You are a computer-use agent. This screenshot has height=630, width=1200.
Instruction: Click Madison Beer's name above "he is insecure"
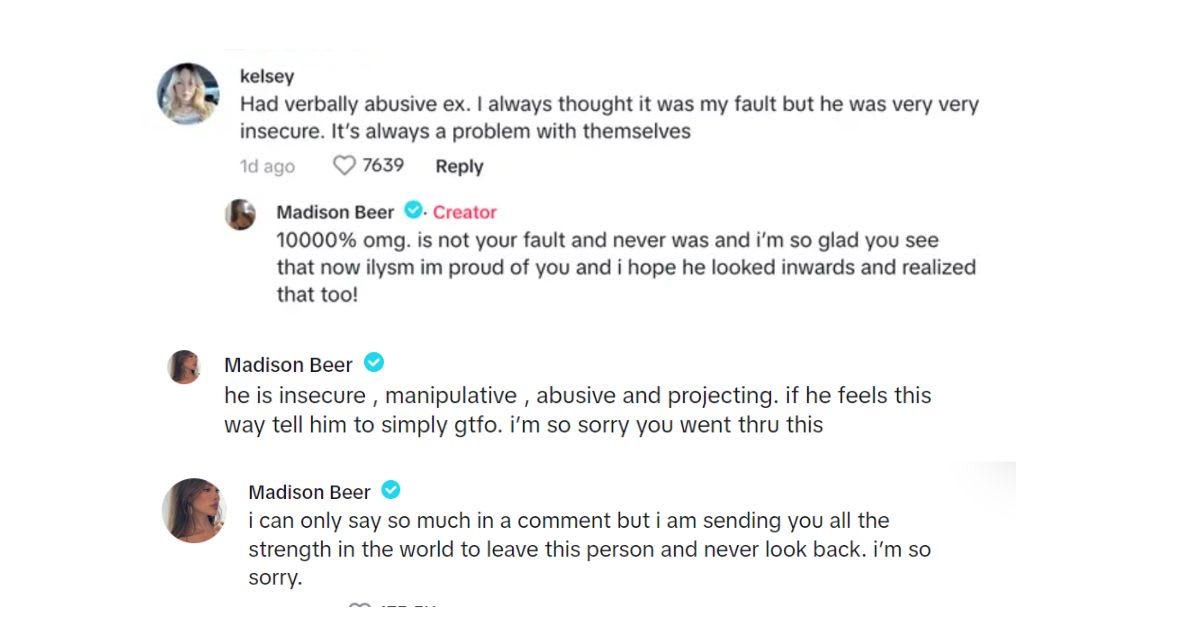(x=288, y=365)
